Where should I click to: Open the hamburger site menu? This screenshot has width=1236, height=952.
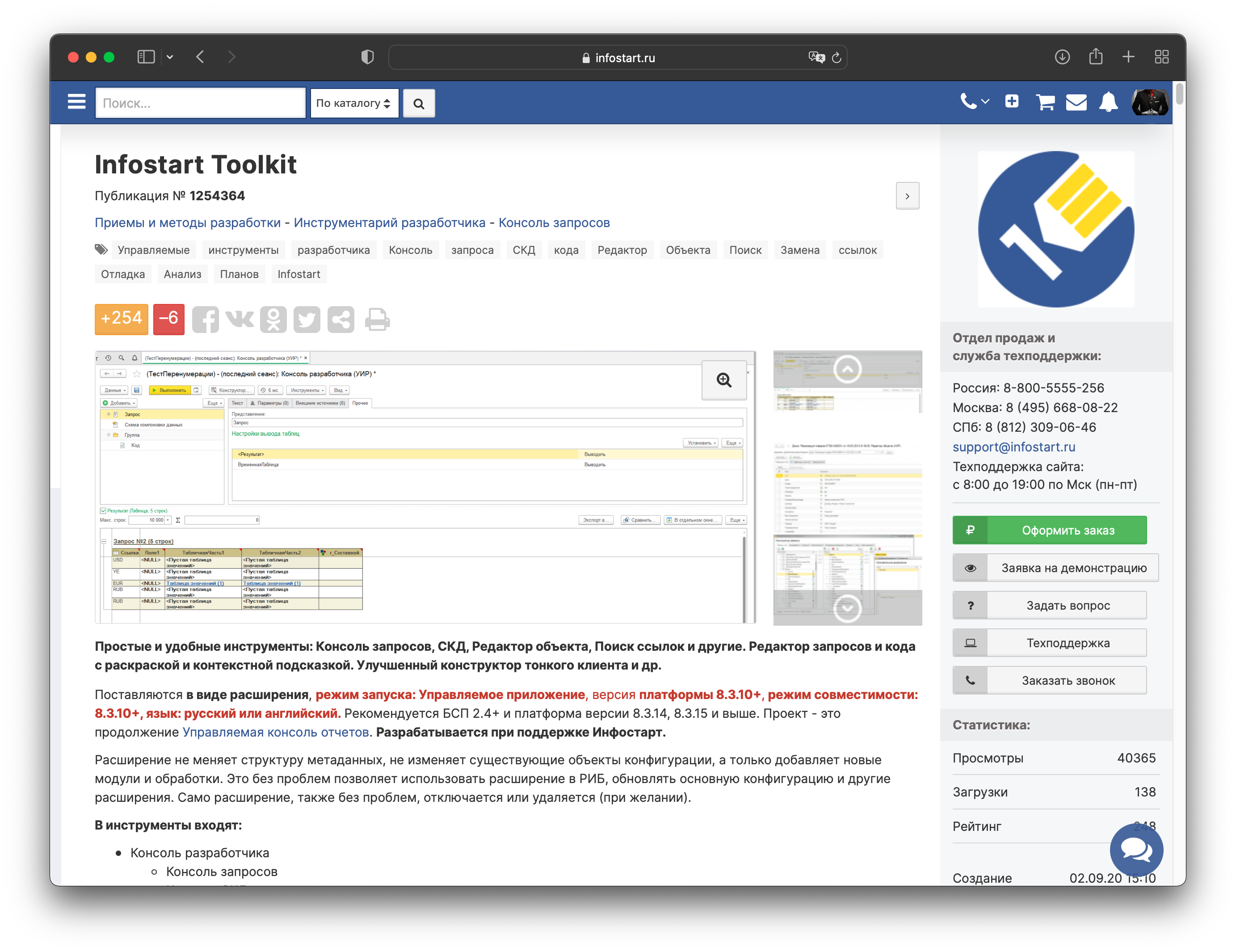pos(76,102)
